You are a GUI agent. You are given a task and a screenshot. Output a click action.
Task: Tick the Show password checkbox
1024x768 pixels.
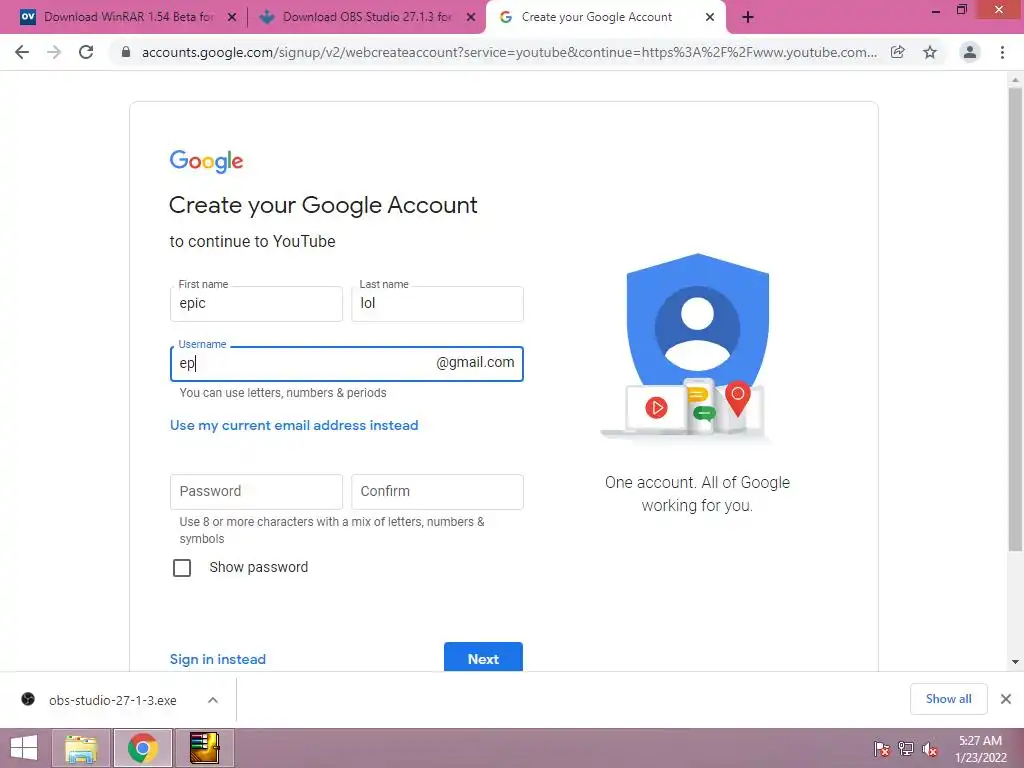[x=182, y=568]
